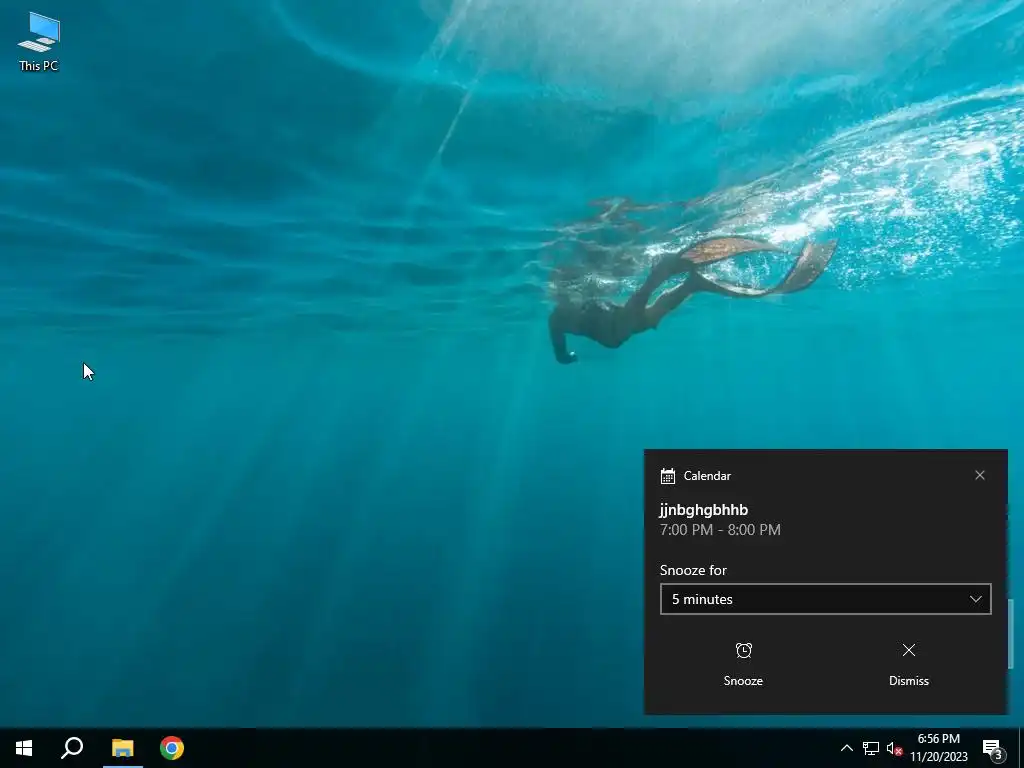Expand the Snooze for 5 minutes dropdown

coord(825,599)
